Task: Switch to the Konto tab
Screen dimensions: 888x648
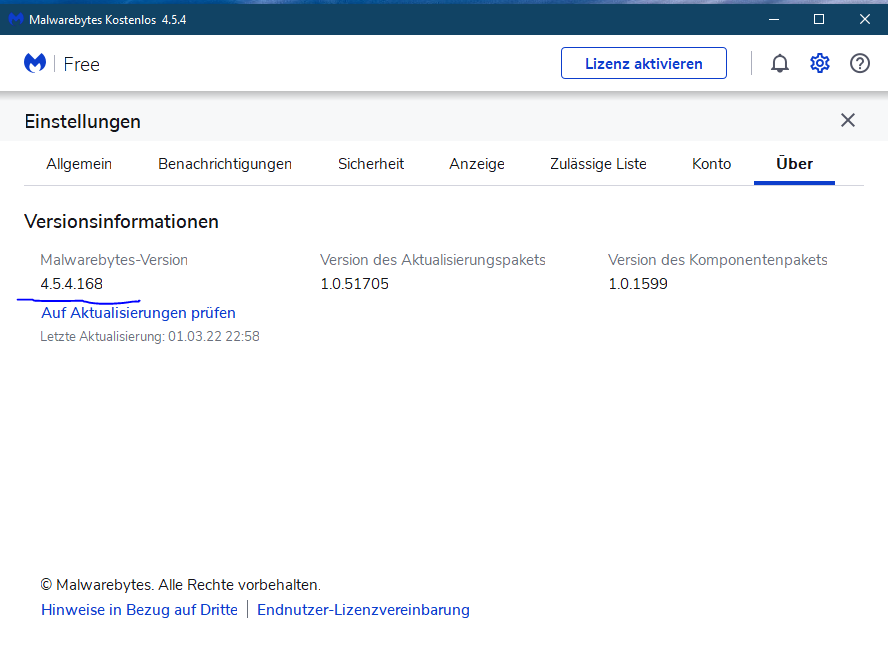Action: tap(711, 164)
